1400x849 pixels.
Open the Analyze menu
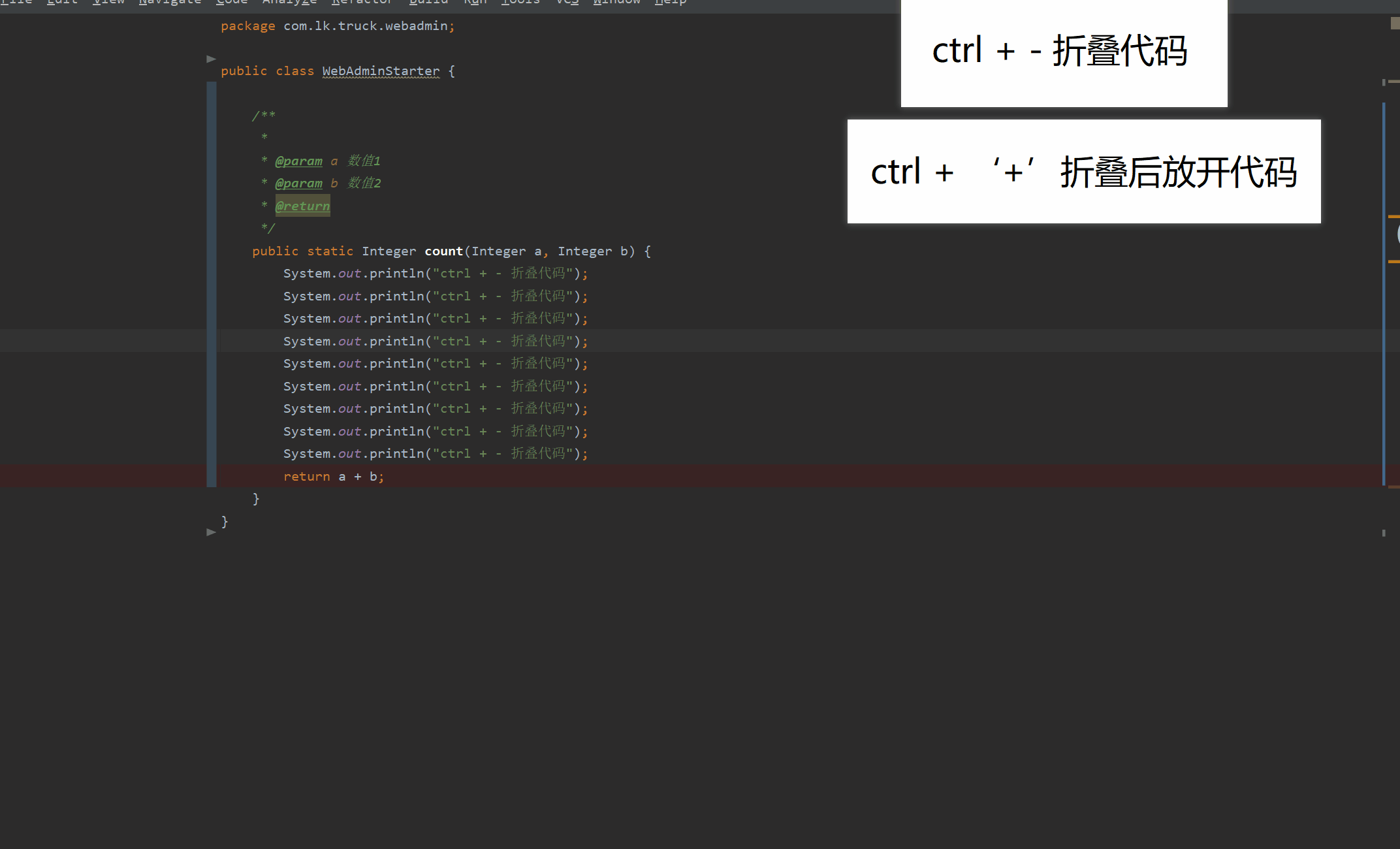point(289,3)
